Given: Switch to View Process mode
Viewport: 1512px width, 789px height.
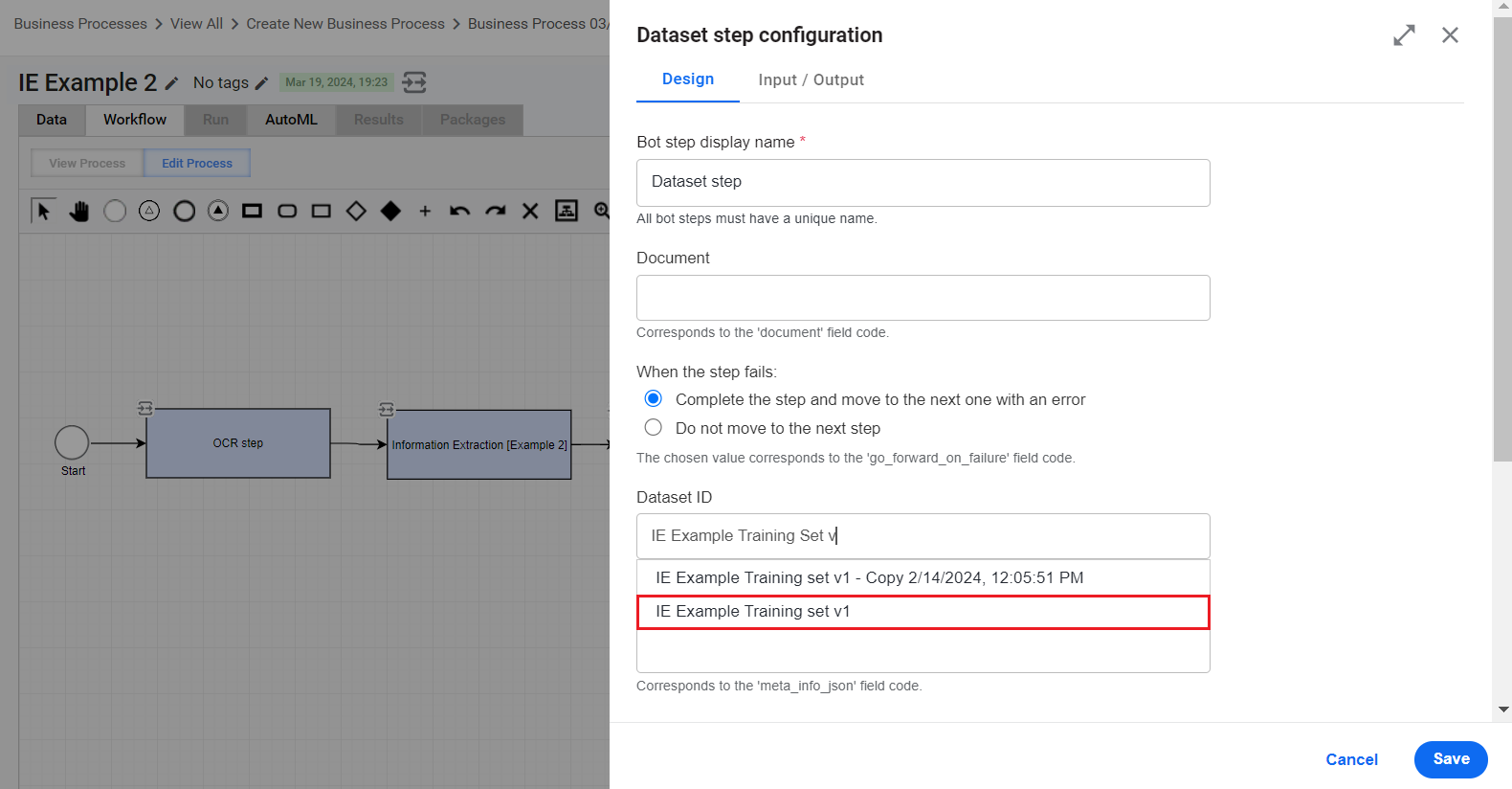Looking at the screenshot, I should pos(87,163).
